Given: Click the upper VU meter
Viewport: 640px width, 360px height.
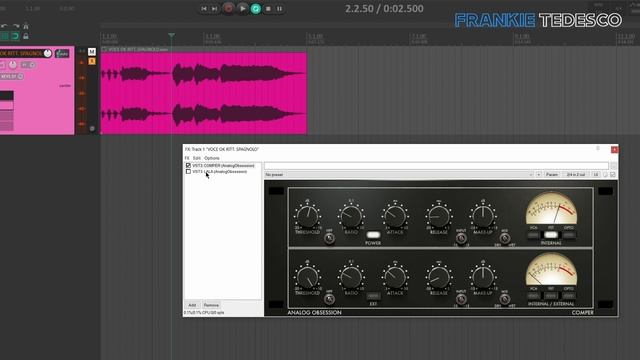Looking at the screenshot, I should point(551,208).
